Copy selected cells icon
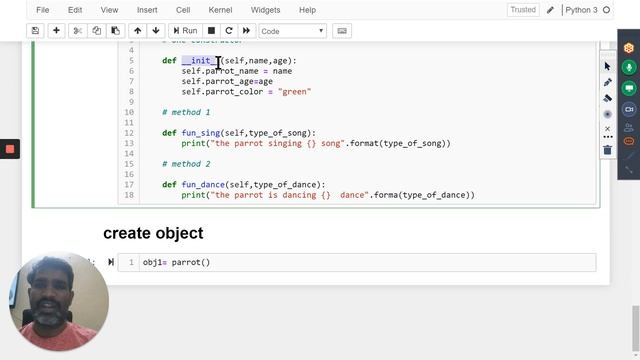This screenshot has height=360, width=640. pyautogui.click(x=96, y=31)
